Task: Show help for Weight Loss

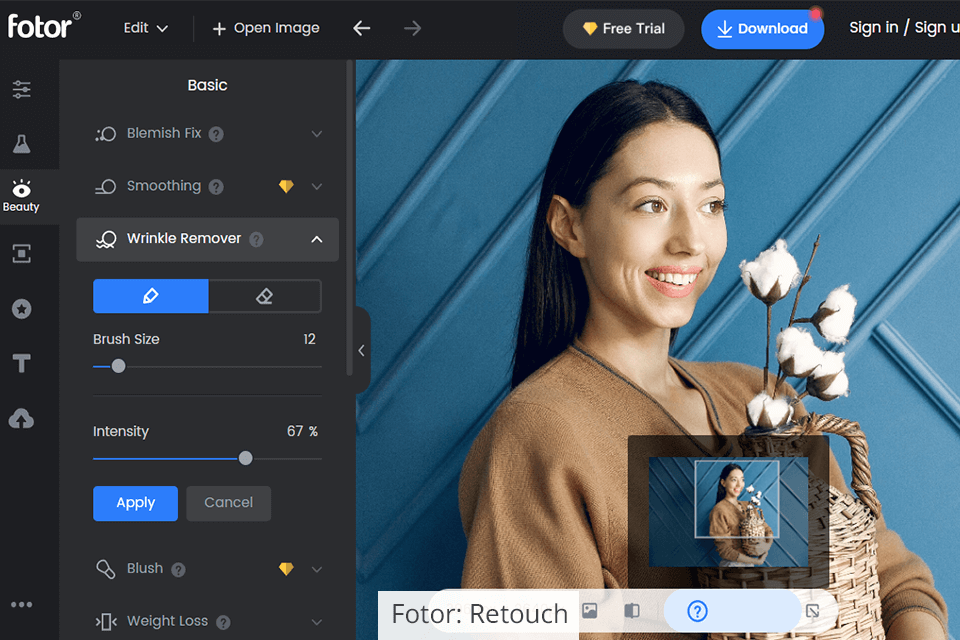Action: click(x=223, y=623)
